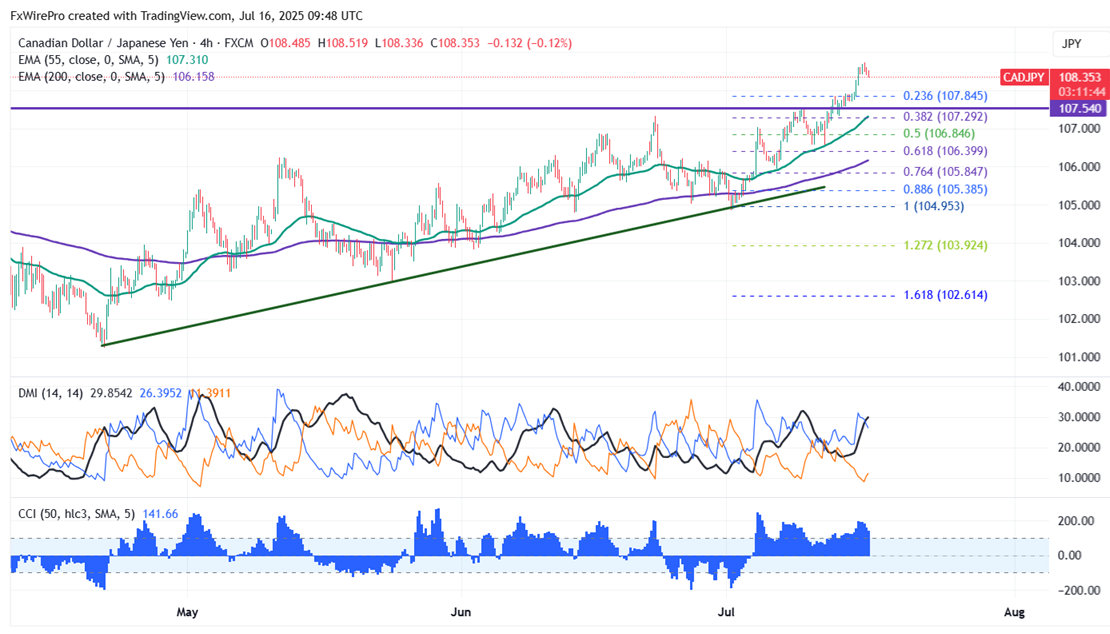The image size is (1110, 634).
Task: Click the 0.764 (105.847) Fibonacci level label
Action: [x=945, y=172]
